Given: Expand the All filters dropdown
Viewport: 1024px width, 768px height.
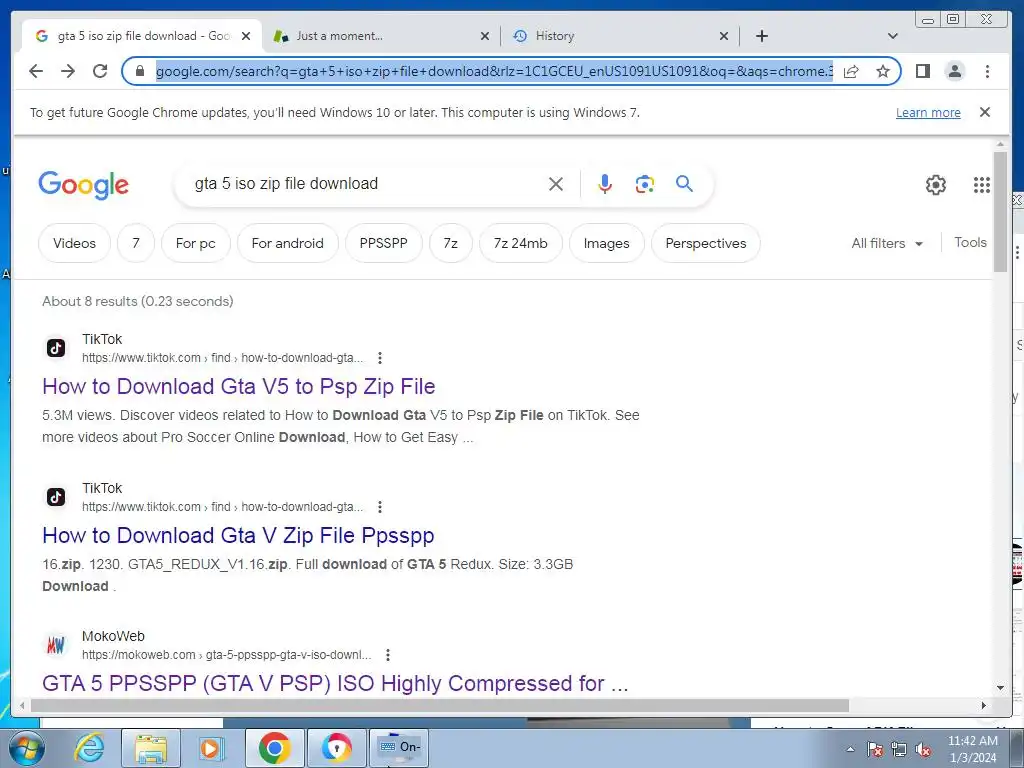Looking at the screenshot, I should pos(887,244).
